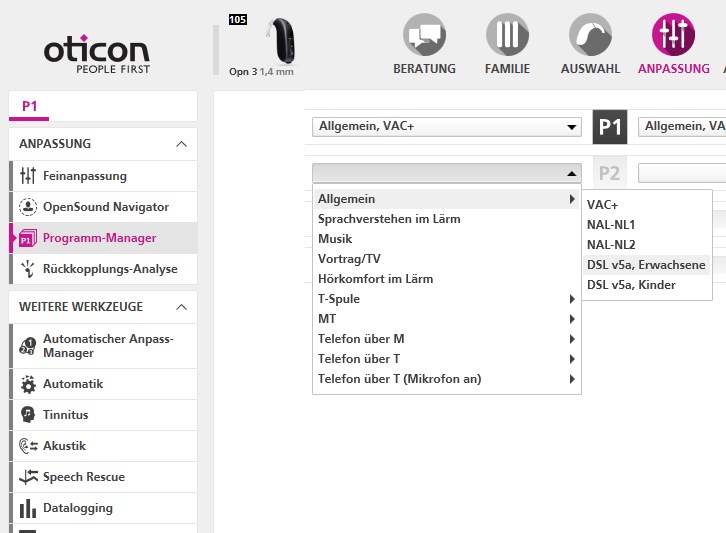This screenshot has height=533, width=726.
Task: Choose DSL v5a, Kinder rationale
Action: pos(647,285)
